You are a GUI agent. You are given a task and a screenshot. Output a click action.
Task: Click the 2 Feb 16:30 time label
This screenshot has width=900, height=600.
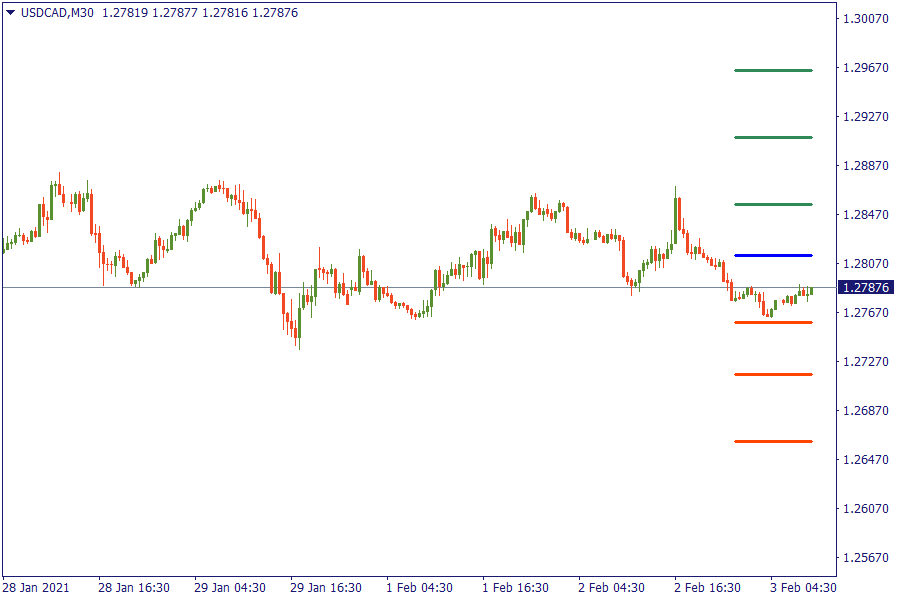coord(707,586)
